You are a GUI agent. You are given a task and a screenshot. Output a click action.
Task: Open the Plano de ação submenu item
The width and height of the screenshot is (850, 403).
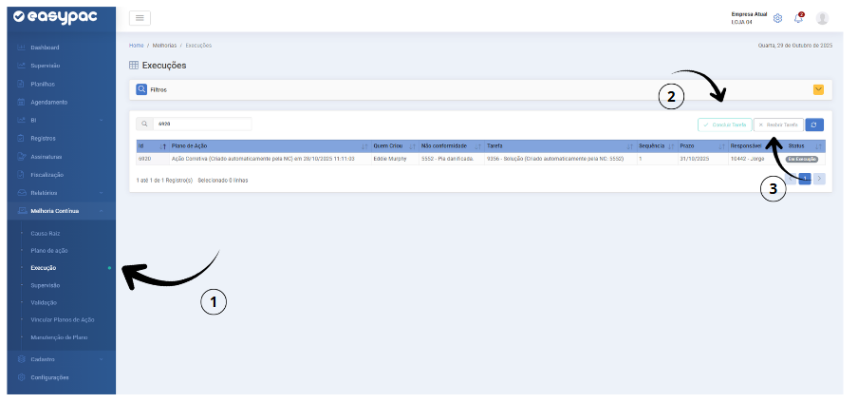[49, 251]
